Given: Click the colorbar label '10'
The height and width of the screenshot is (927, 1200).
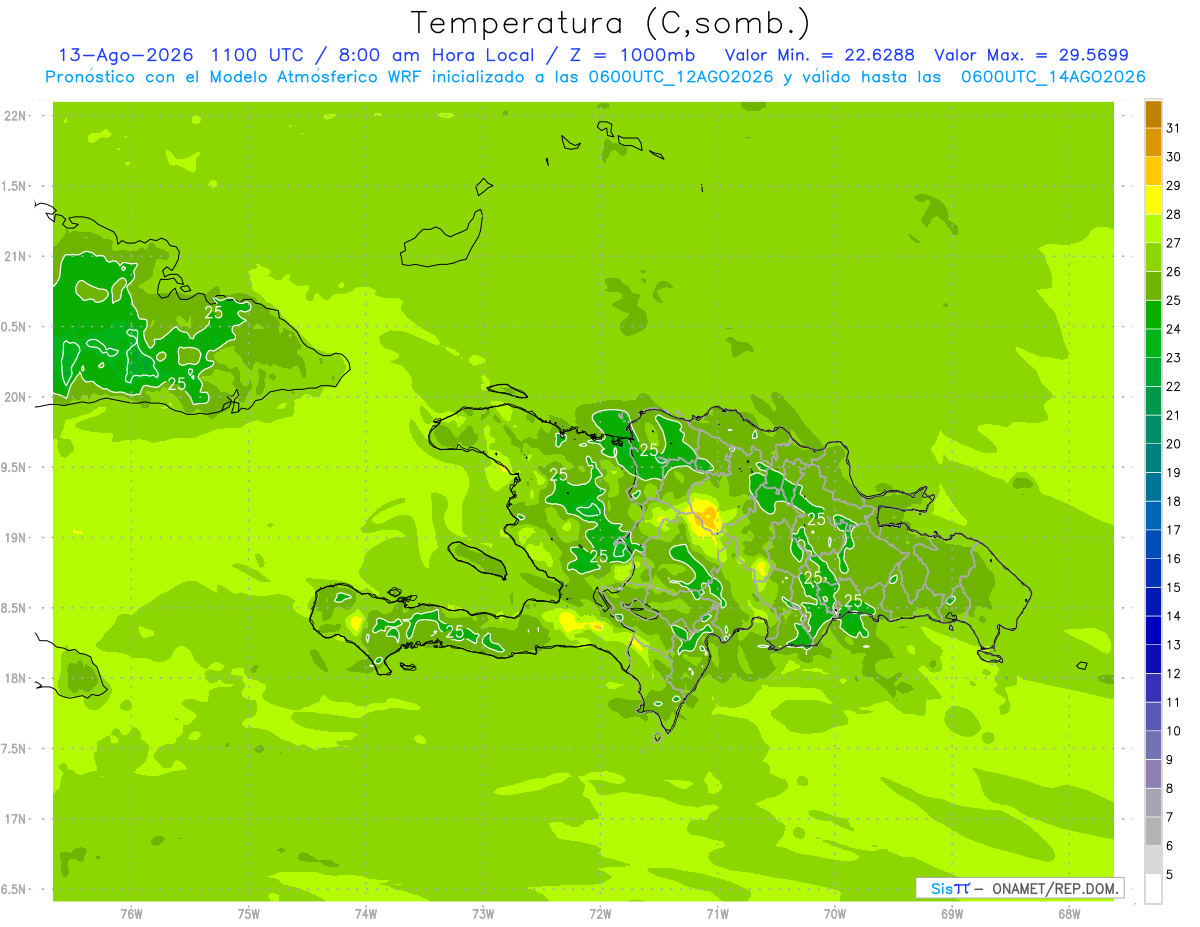Looking at the screenshot, I should coord(1174,731).
